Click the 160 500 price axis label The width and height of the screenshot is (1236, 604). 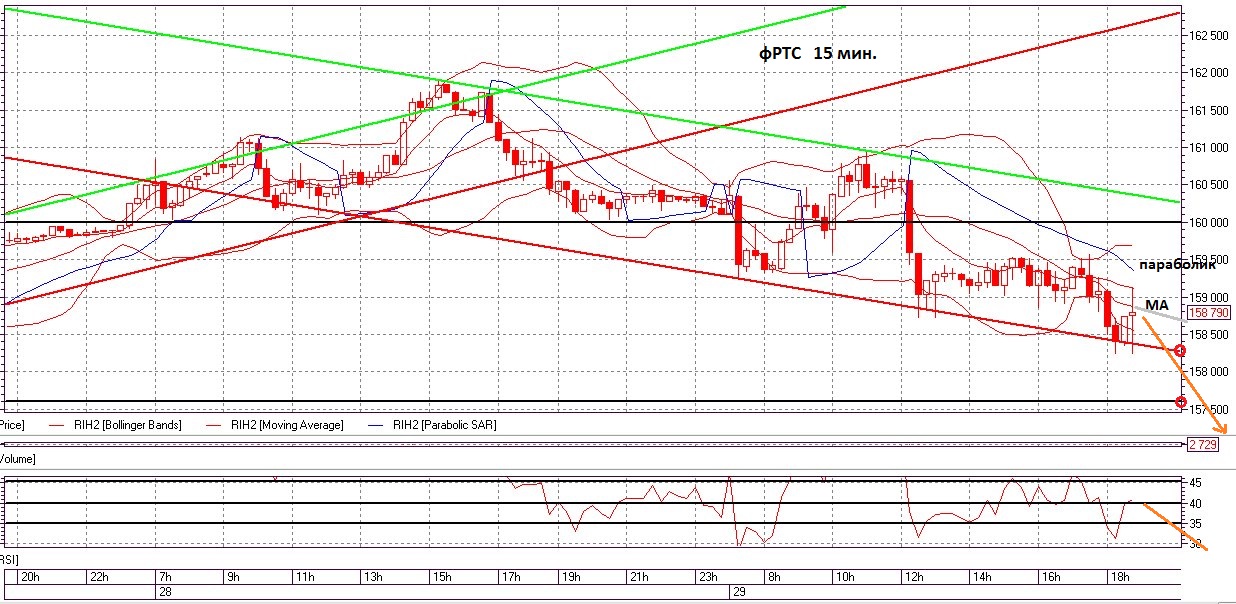coord(1207,185)
